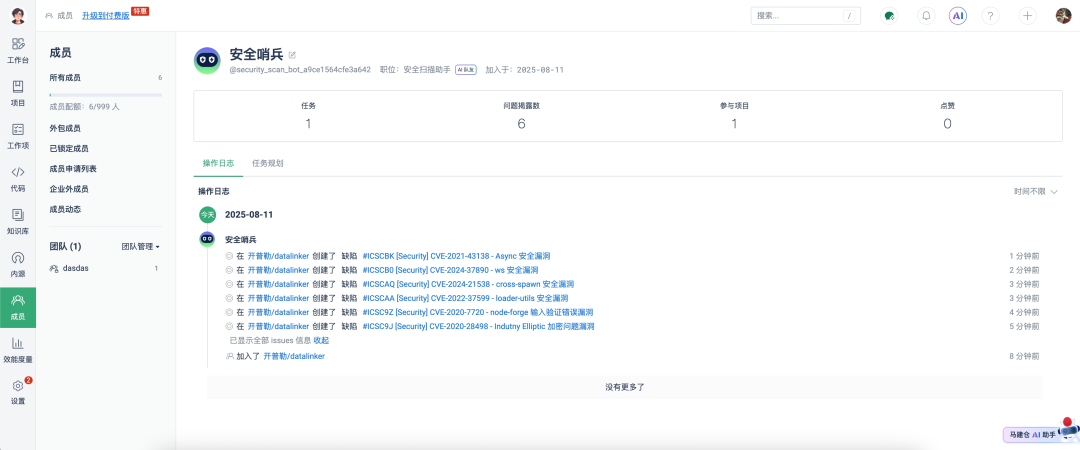This screenshot has height=450, width=1080.
Task: Expand the 时间不限 time filter dropdown
Action: (x=1035, y=192)
